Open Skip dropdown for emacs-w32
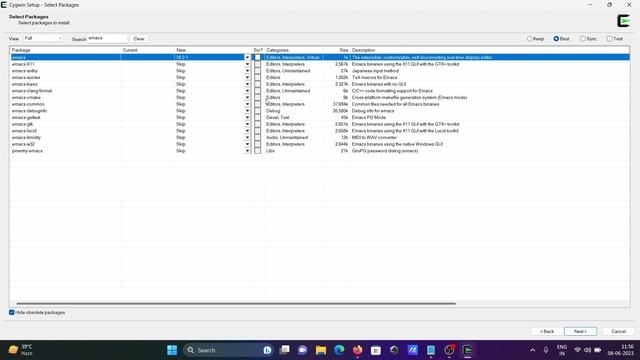640x360 pixels. (247, 144)
